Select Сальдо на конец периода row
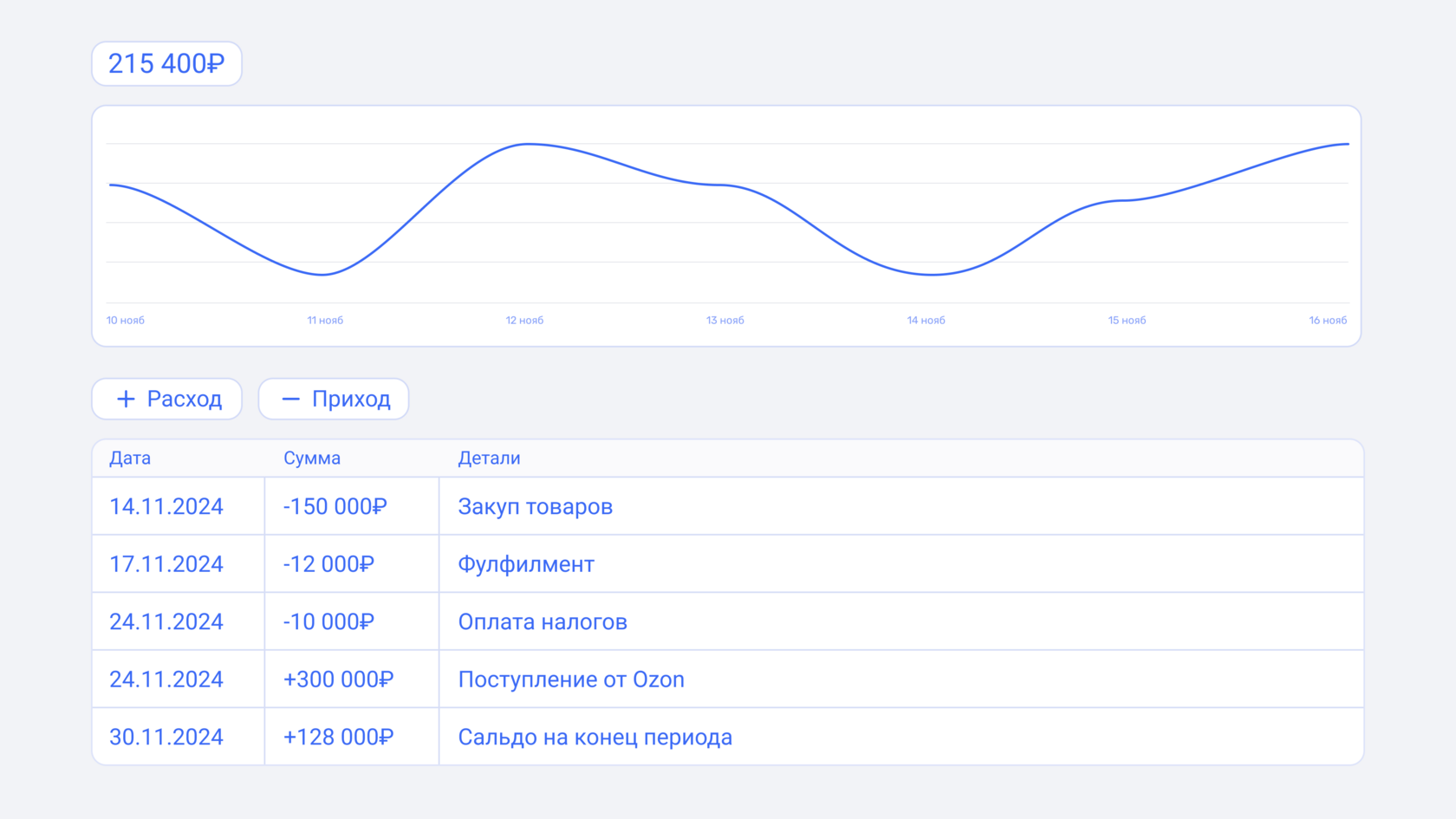The image size is (1456, 819). click(595, 738)
